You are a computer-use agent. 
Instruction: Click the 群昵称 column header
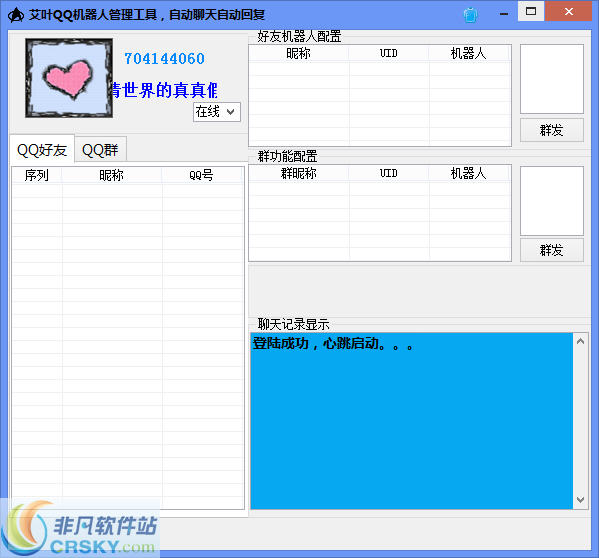pyautogui.click(x=298, y=173)
